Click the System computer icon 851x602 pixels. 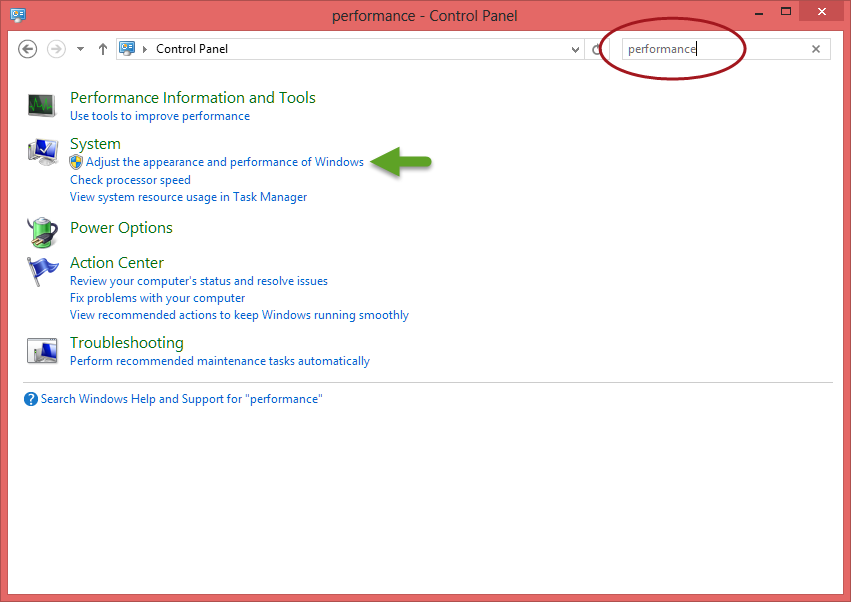click(42, 152)
